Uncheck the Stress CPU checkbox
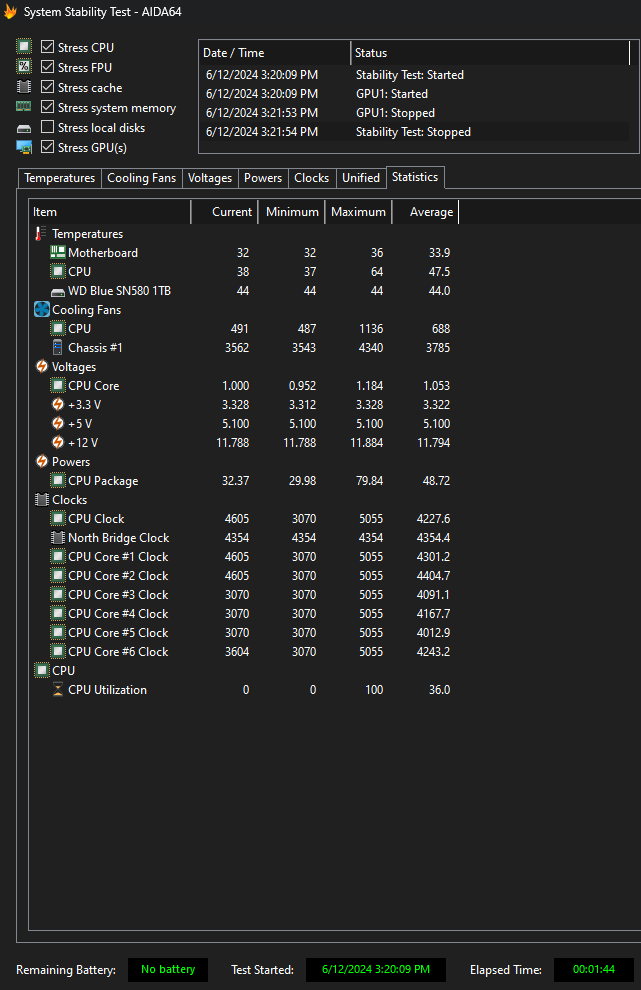This screenshot has height=990, width=641. pos(48,48)
